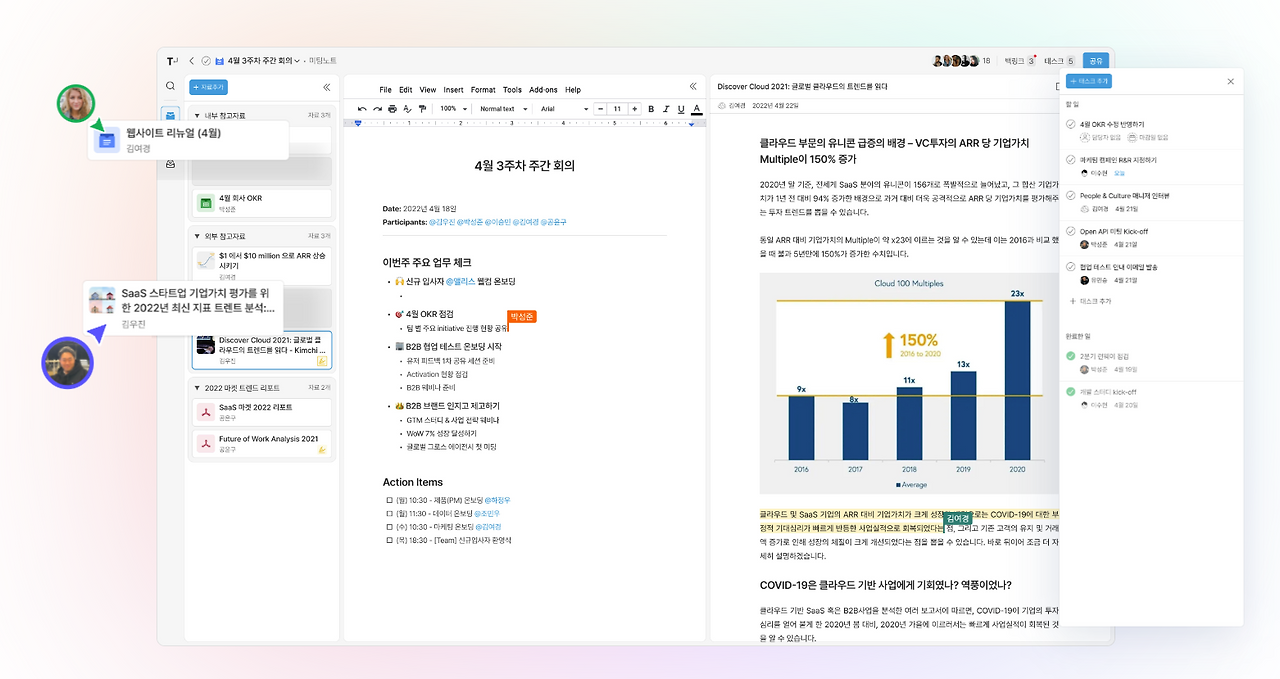
Task: Open the text color picker
Action: click(697, 108)
